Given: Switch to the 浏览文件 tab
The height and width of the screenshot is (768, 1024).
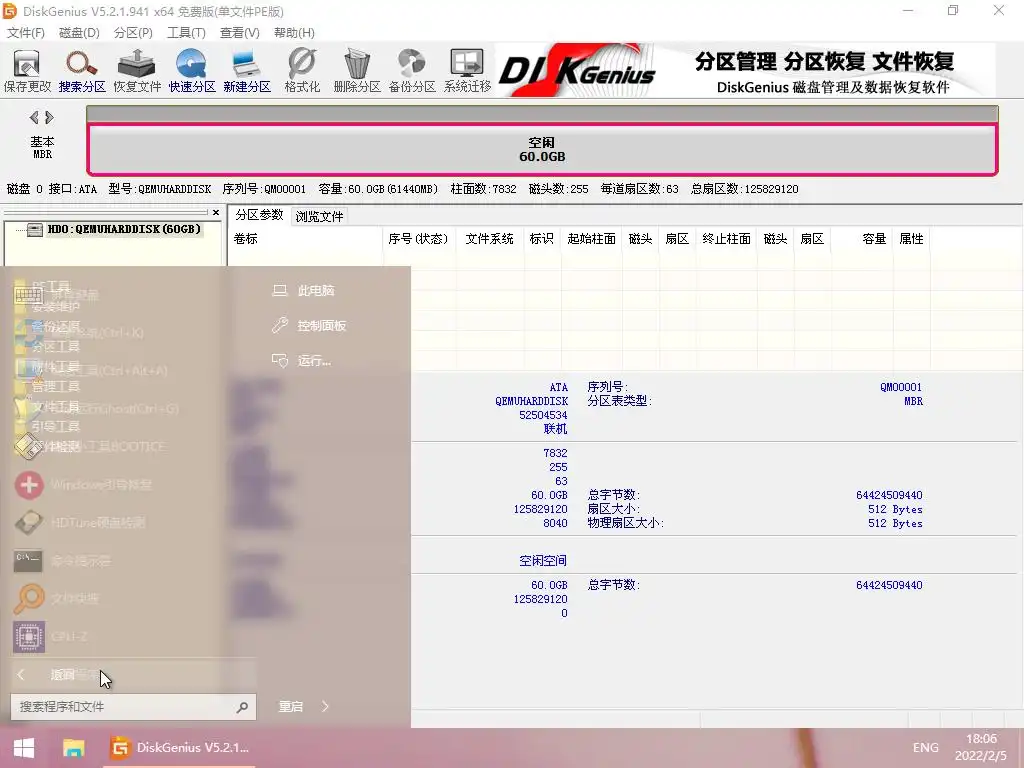Looking at the screenshot, I should [319, 216].
